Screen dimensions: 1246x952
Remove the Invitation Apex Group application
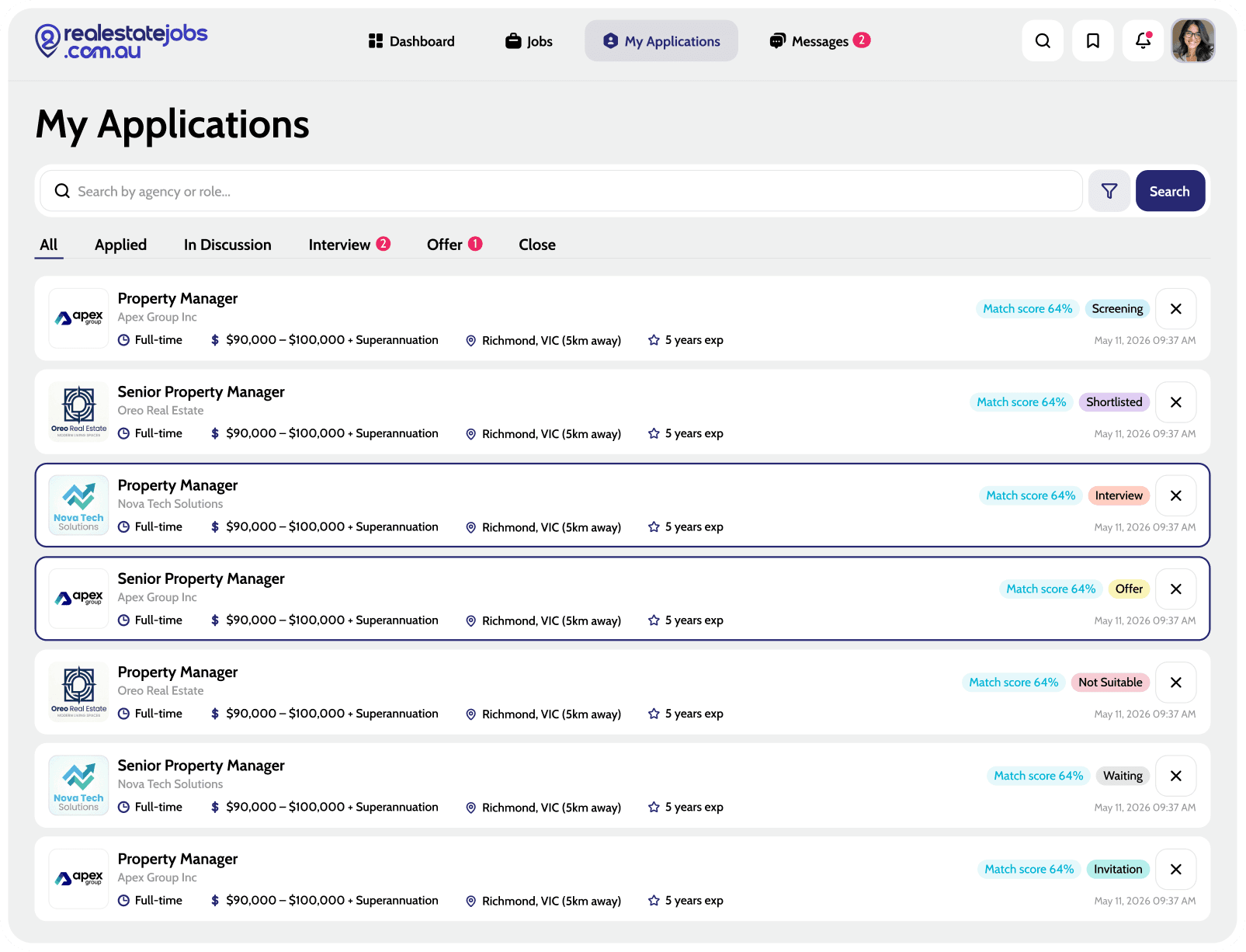(1175, 869)
